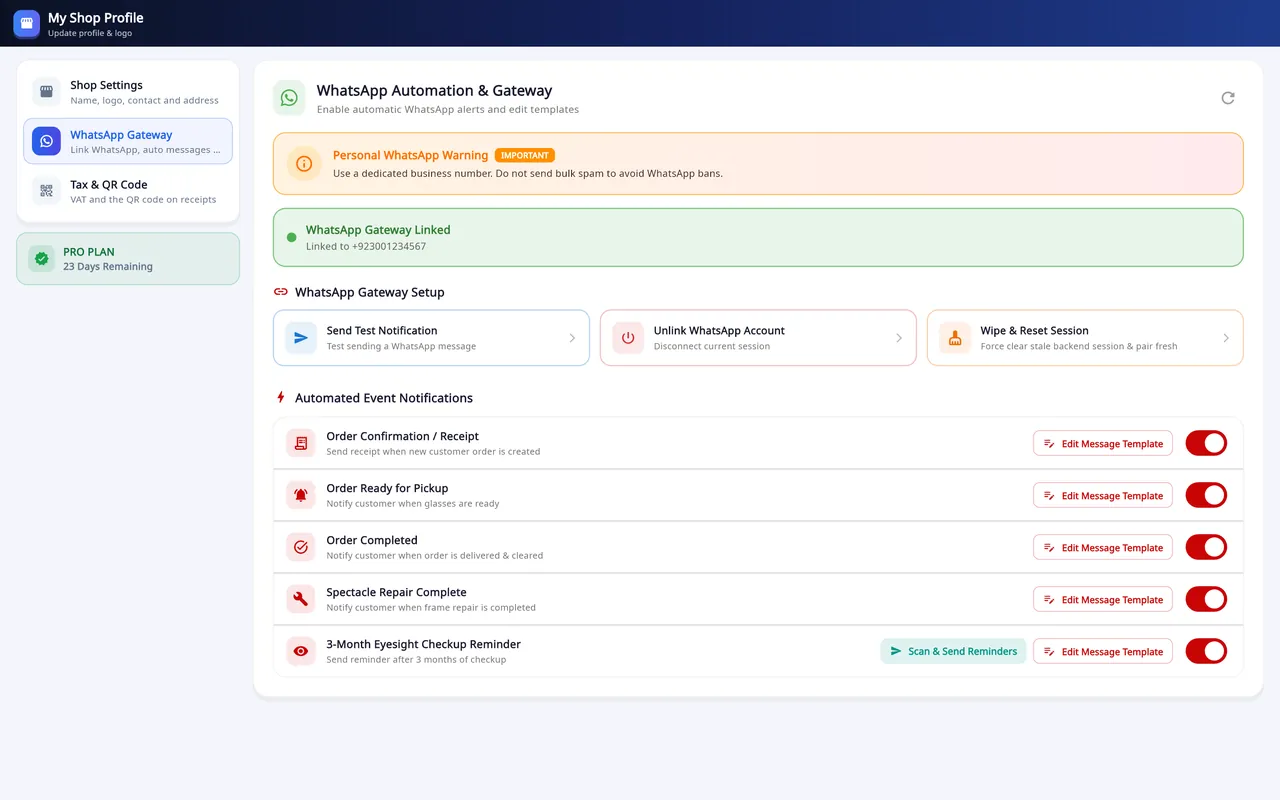Turn off Order Ready for Pickup toggle
This screenshot has height=800, width=1280.
pyautogui.click(x=1206, y=495)
